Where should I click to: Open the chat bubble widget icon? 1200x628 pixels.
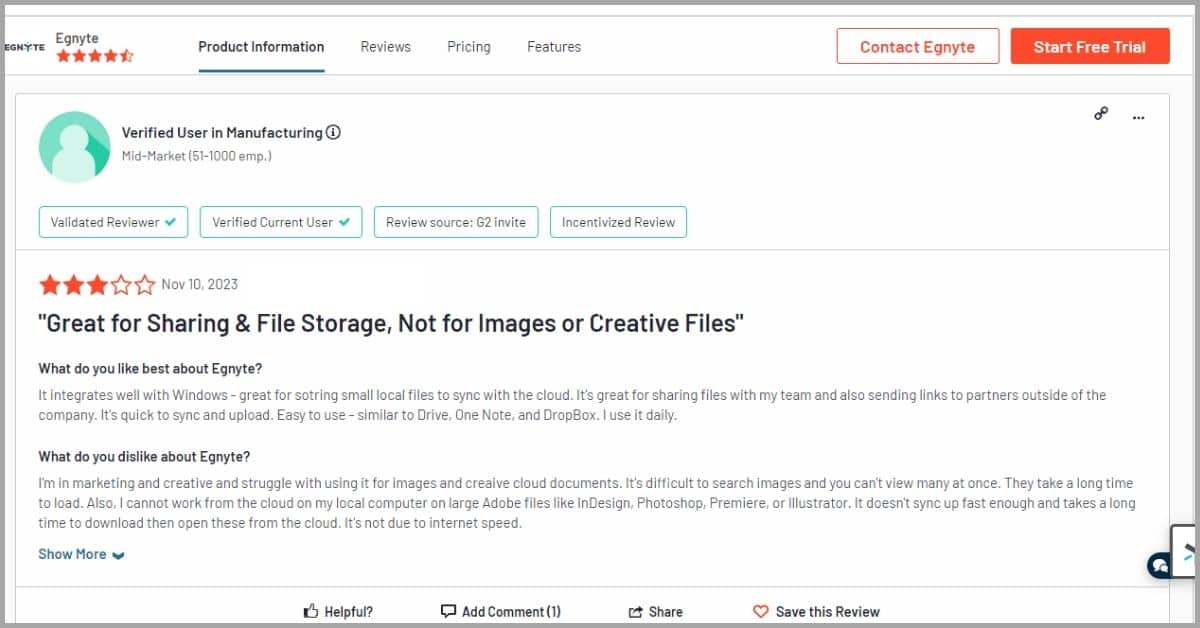[1159, 565]
